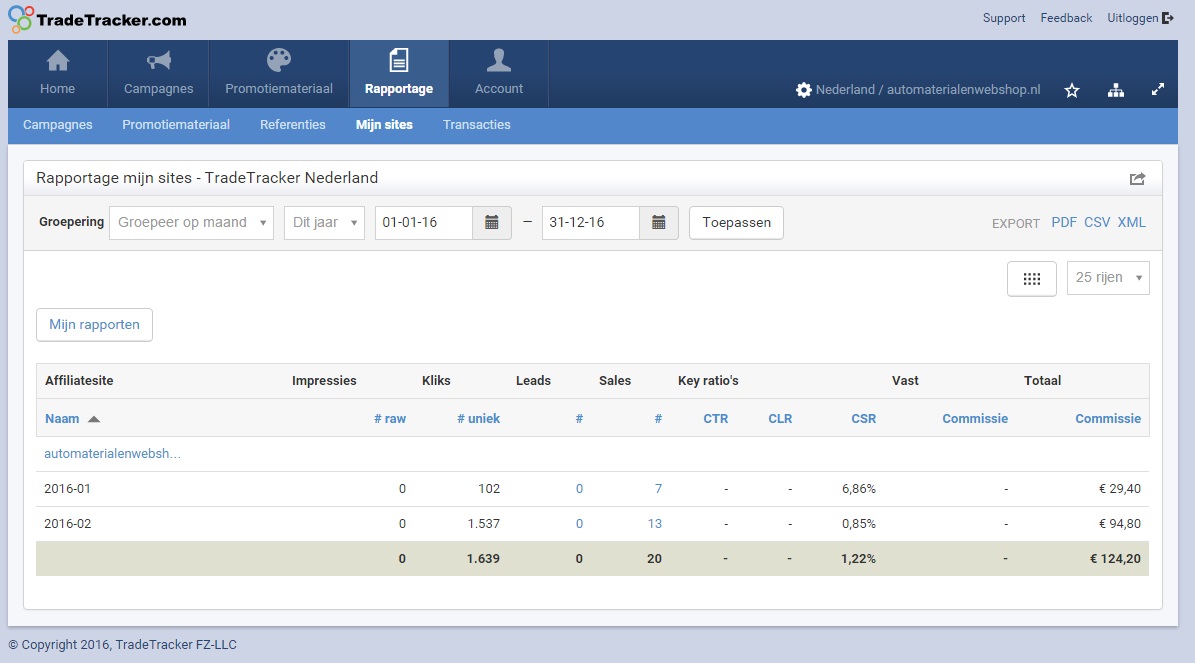Viewport: 1195px width, 663px height.
Task: Open the sitemap hierarchy icon
Action: coord(1116,91)
